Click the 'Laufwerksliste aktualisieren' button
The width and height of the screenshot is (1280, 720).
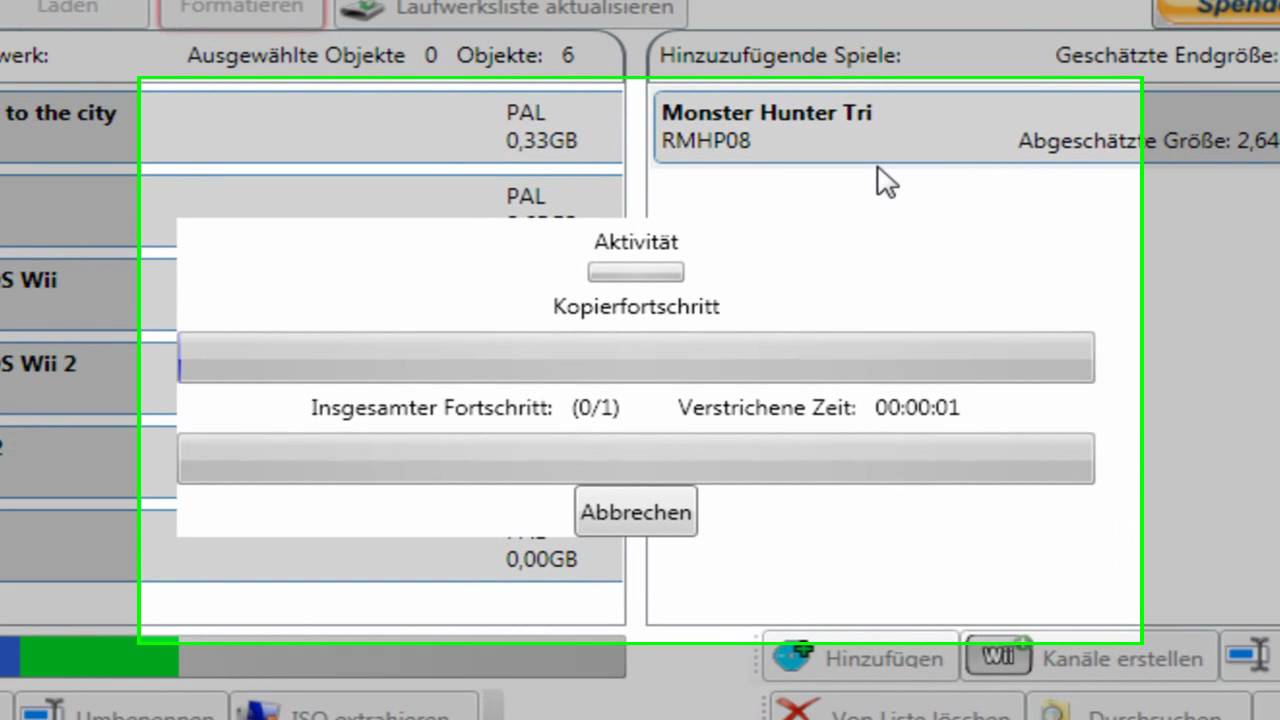point(512,10)
